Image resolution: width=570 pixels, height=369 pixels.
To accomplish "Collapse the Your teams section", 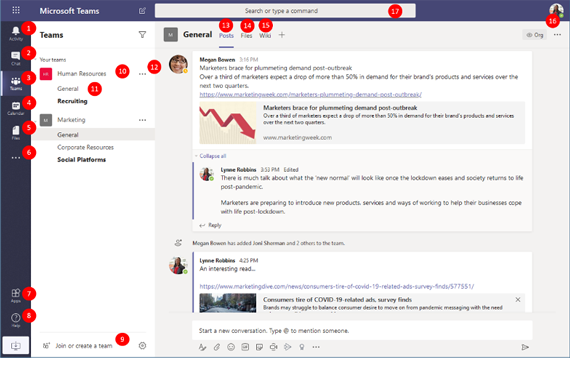I will (x=35, y=60).
